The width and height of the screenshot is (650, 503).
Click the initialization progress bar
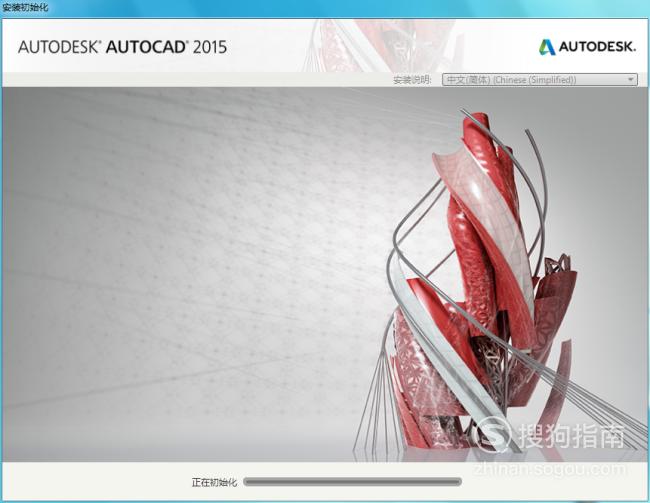tap(352, 482)
